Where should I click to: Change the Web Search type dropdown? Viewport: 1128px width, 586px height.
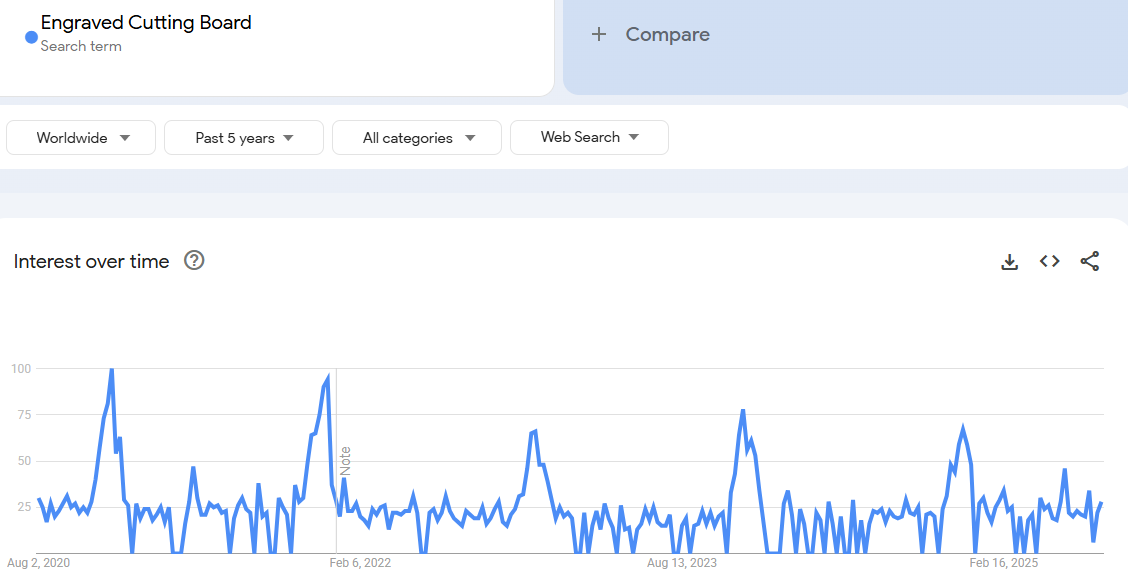point(589,138)
